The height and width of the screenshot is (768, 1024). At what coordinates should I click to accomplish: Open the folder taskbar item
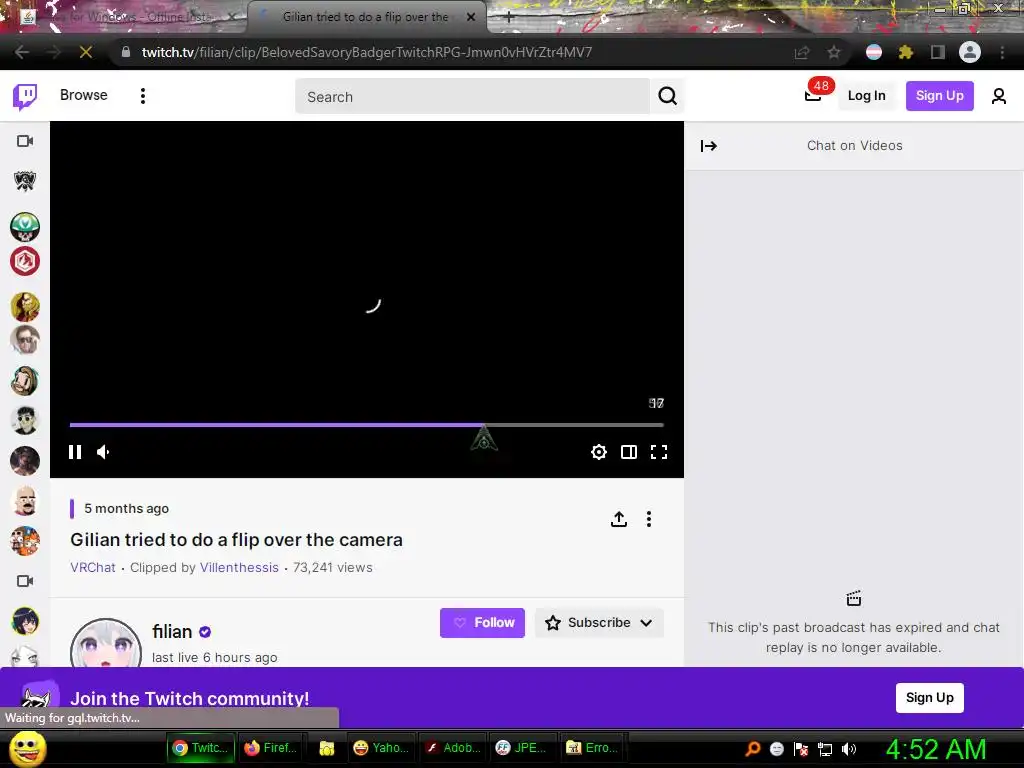[327, 748]
